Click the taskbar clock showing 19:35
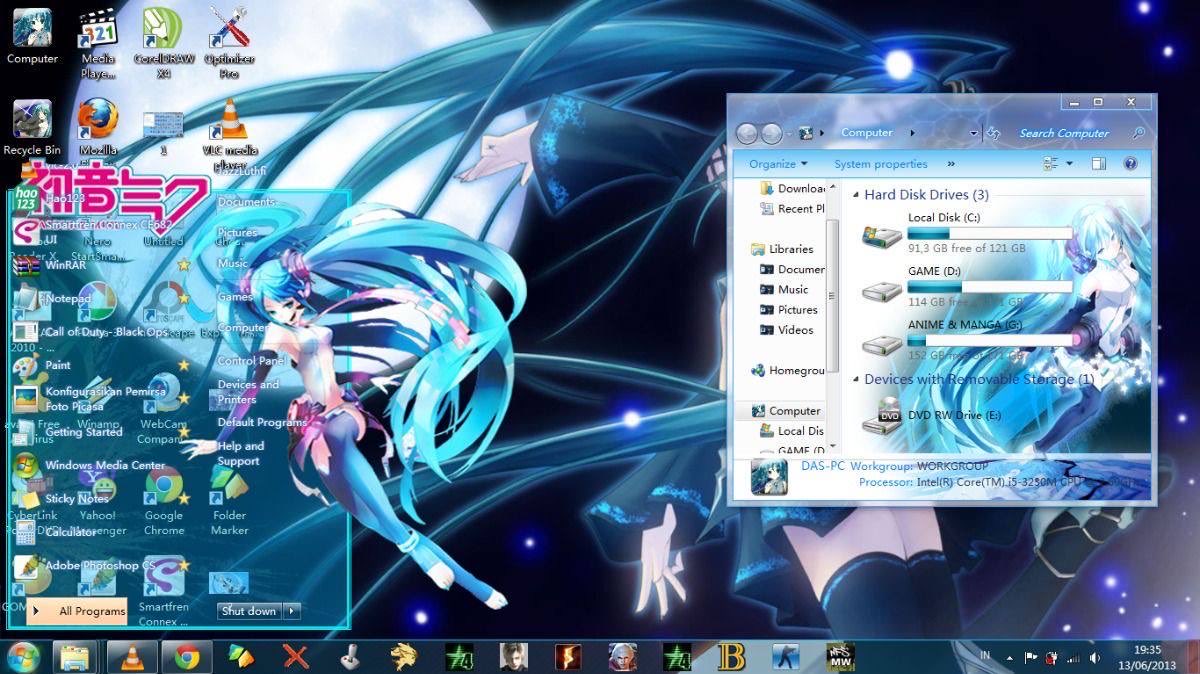This screenshot has height=674, width=1200. click(x=1148, y=657)
